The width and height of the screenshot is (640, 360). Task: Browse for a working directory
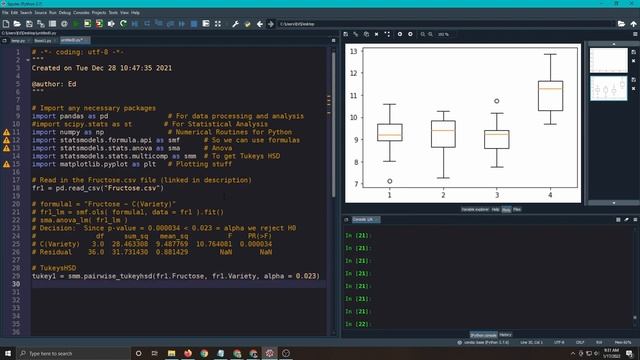click(621, 24)
